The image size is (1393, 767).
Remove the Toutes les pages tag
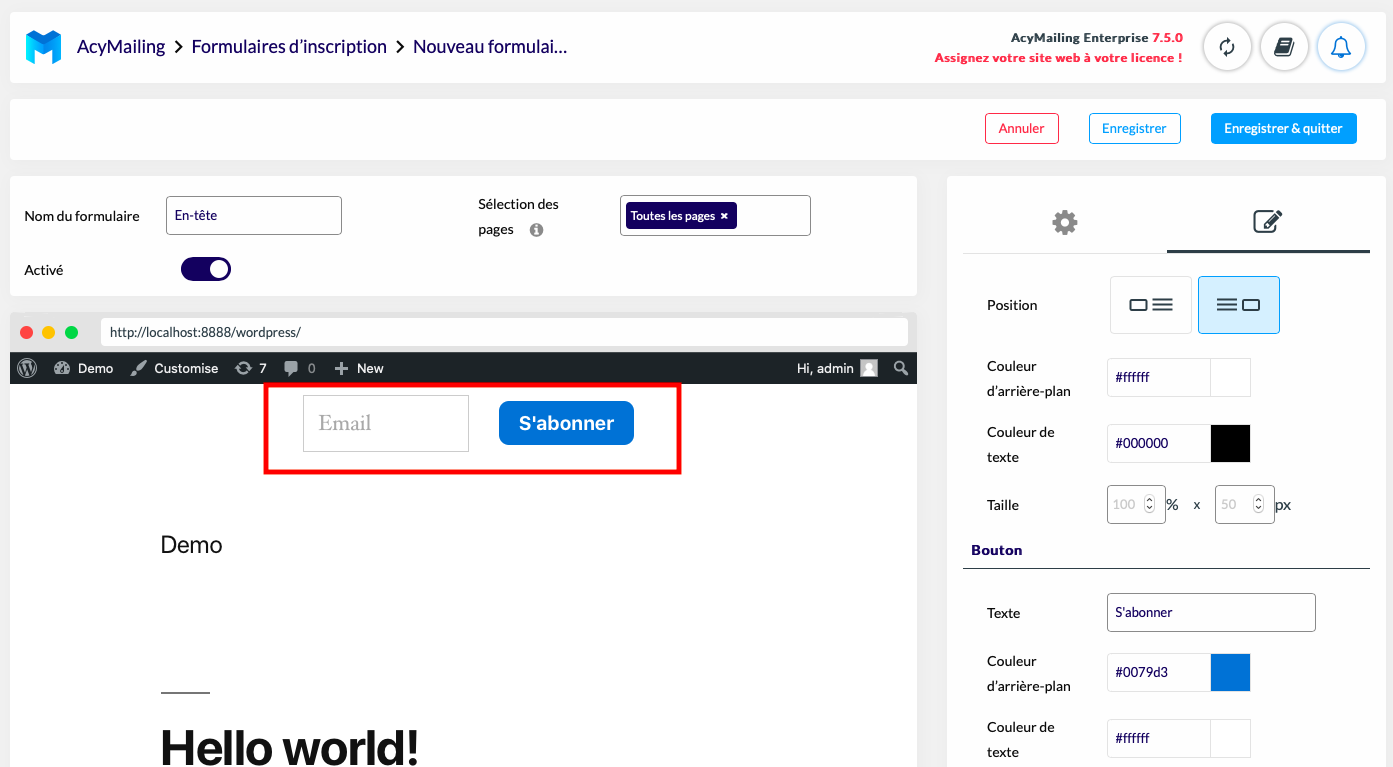[x=724, y=216]
